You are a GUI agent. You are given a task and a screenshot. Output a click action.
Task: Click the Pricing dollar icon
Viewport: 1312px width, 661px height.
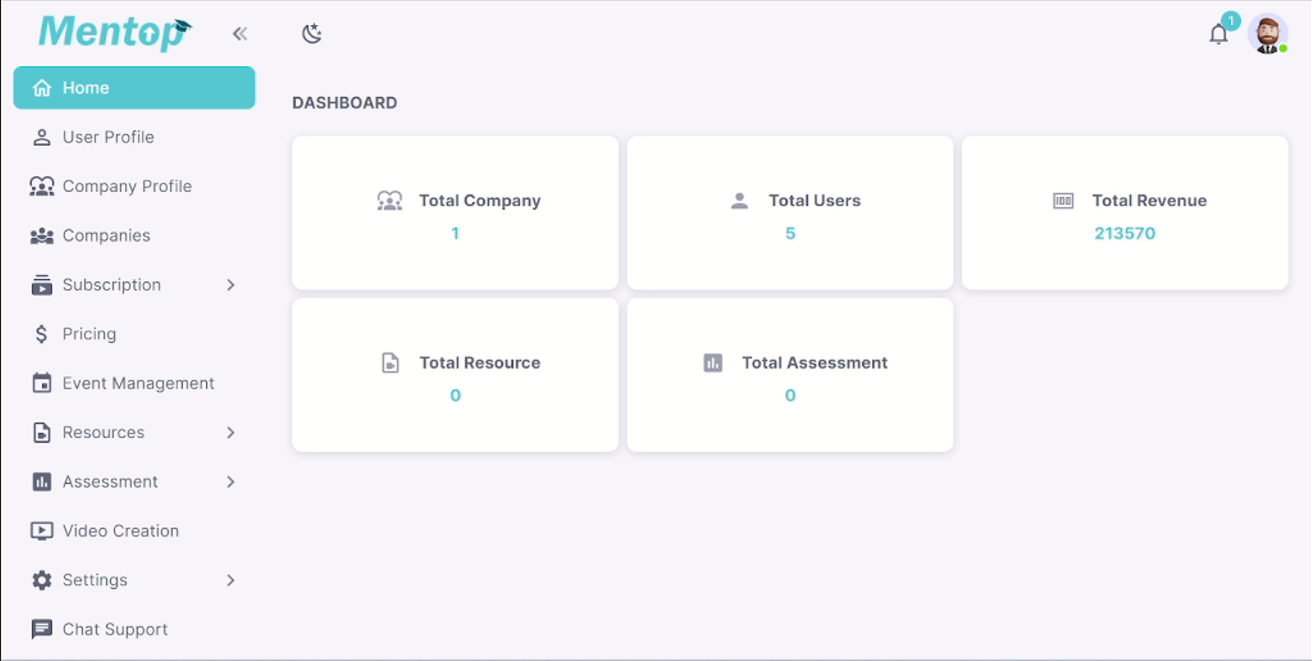(42, 334)
